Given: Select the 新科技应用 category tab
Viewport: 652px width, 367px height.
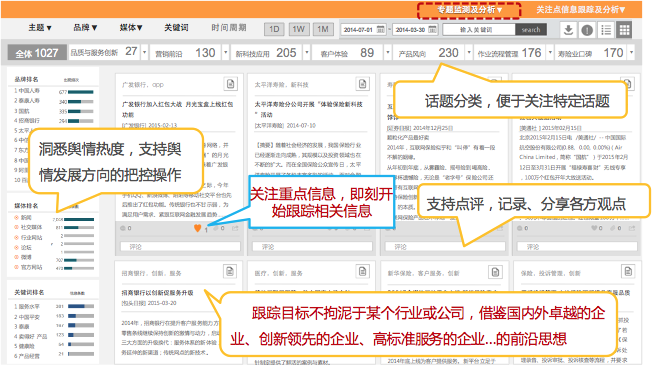Looking at the screenshot, I should [x=267, y=53].
